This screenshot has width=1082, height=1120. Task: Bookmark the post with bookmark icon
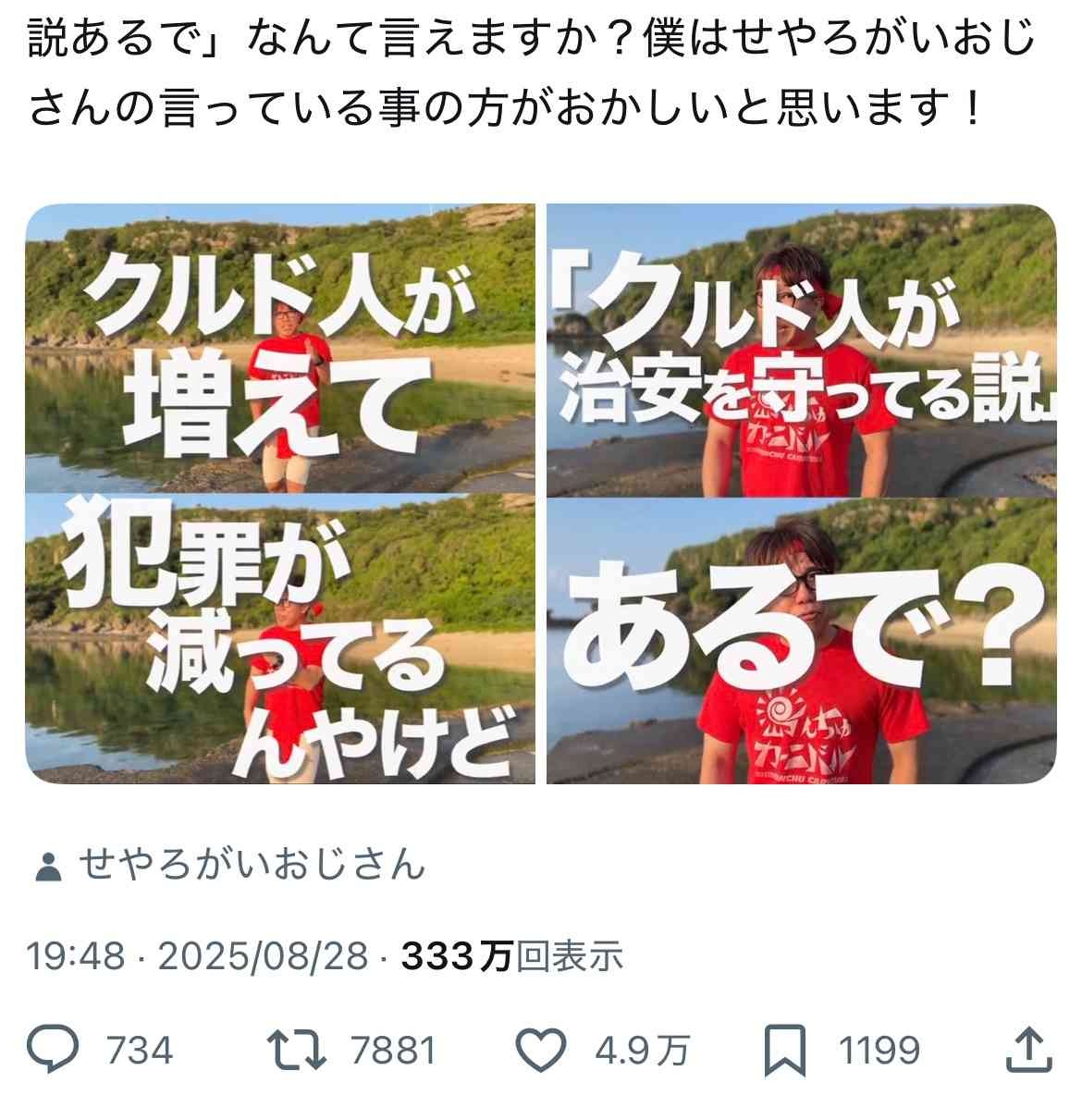coord(784,1051)
